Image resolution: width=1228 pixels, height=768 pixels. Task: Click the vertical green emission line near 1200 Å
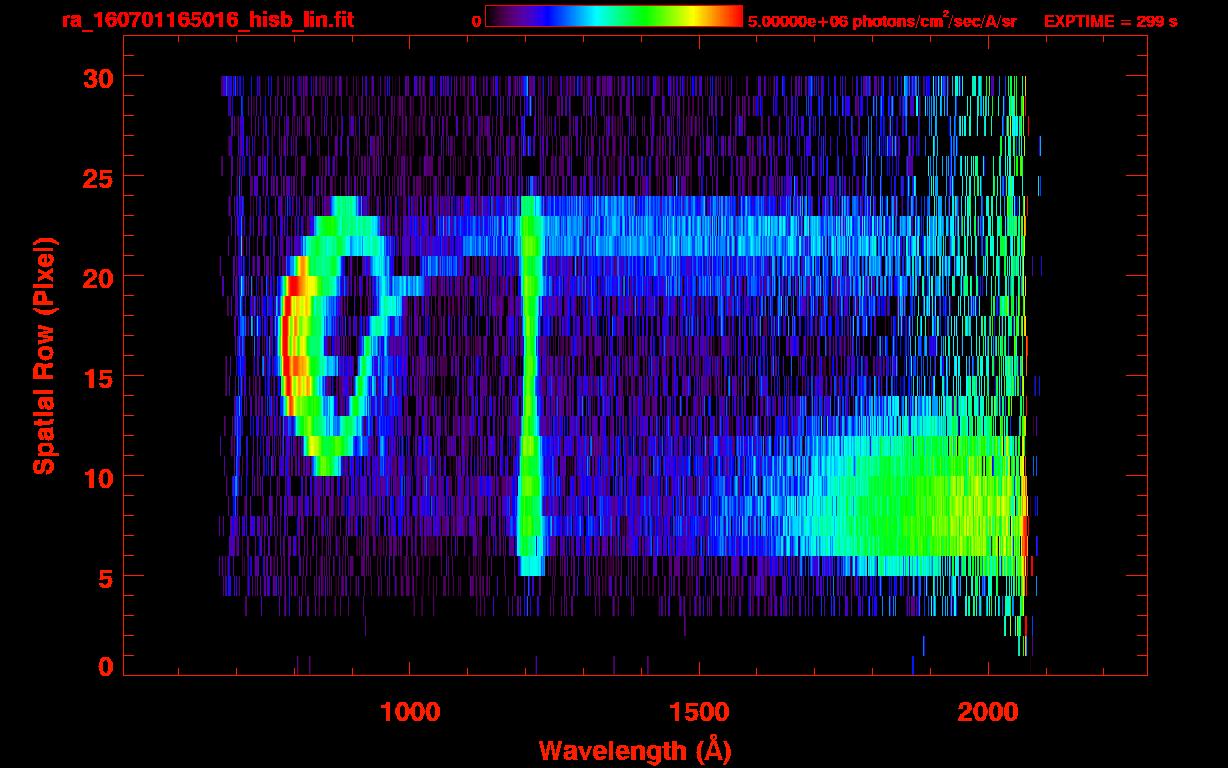tap(530, 385)
